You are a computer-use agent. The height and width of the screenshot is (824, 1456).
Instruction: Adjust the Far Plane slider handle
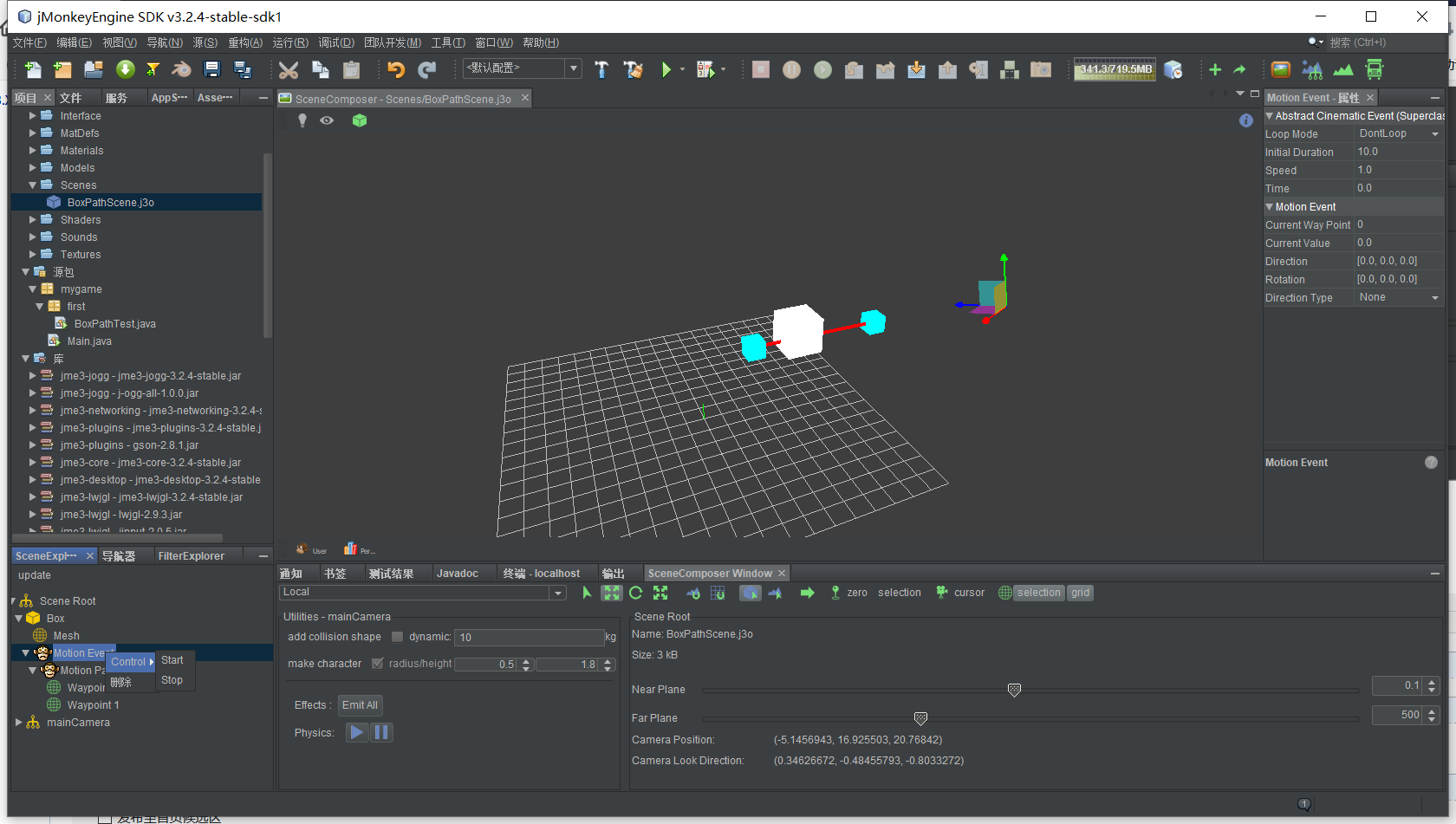coord(920,718)
